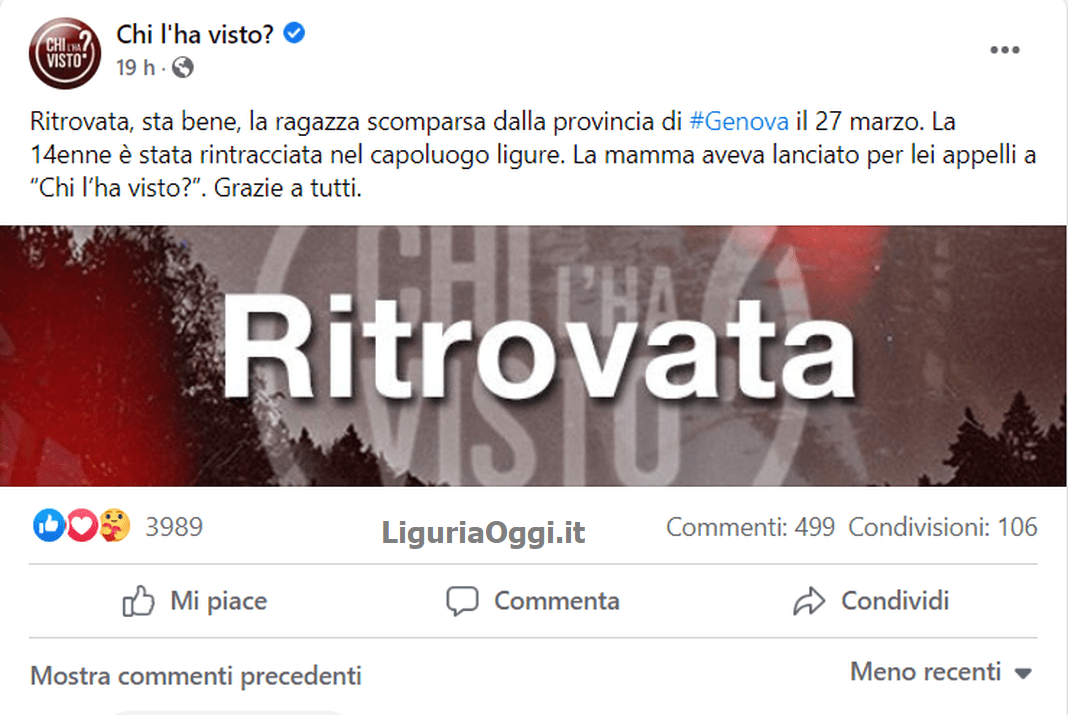
Task: Click the globe public visibility icon
Action: (x=183, y=67)
